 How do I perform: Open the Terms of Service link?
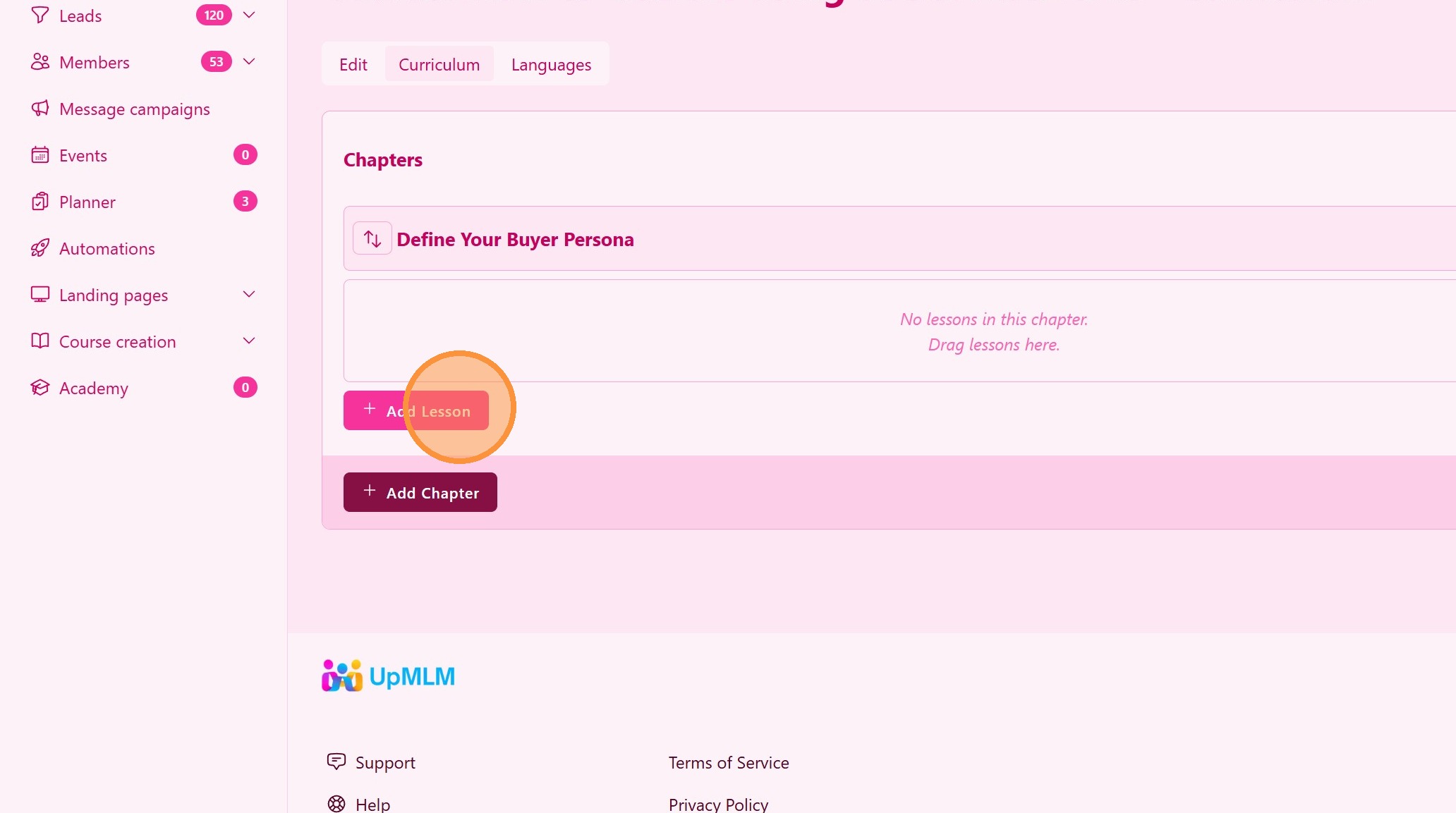[x=729, y=762]
